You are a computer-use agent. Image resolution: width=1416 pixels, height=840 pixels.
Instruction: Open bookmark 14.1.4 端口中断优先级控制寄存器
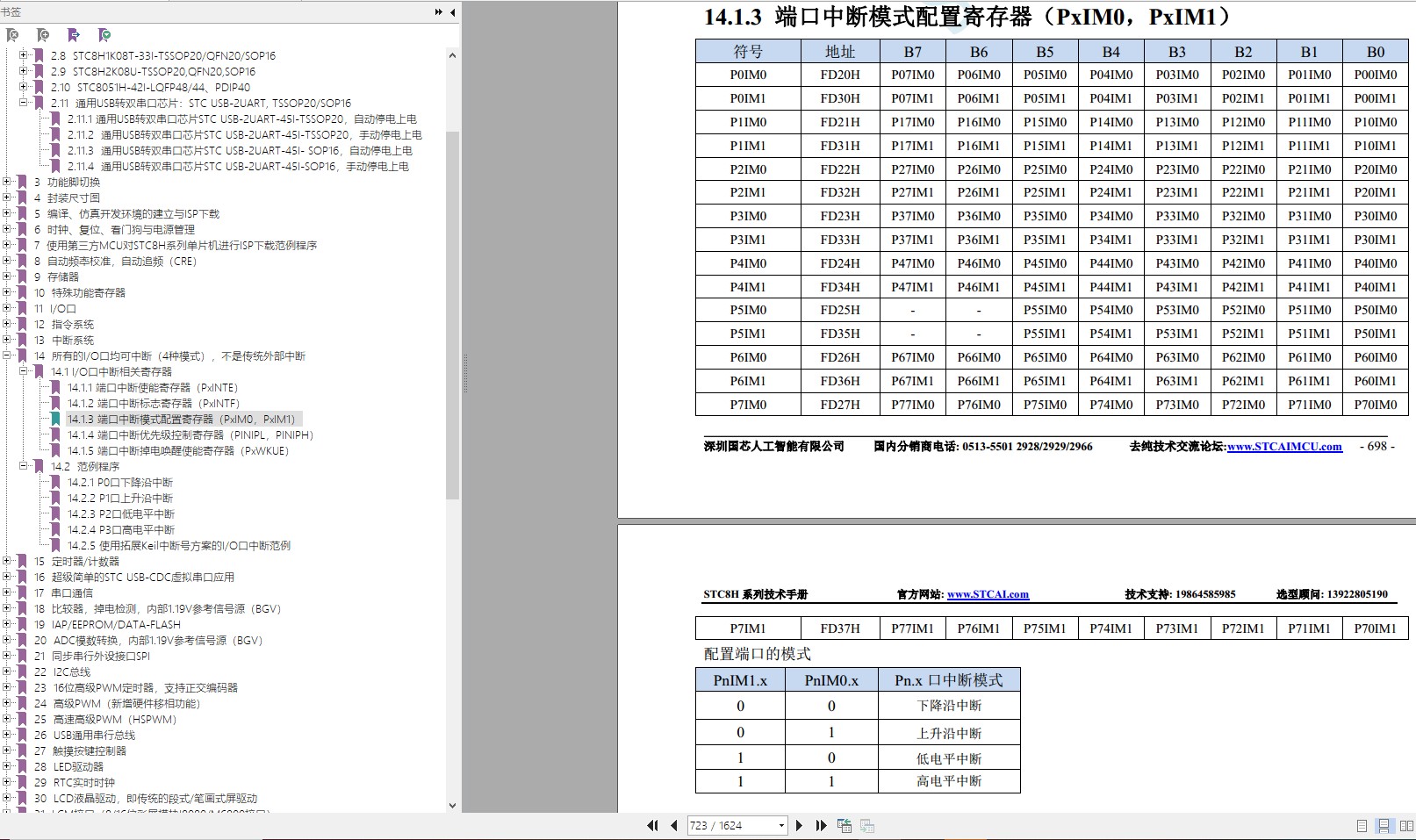pos(190,434)
